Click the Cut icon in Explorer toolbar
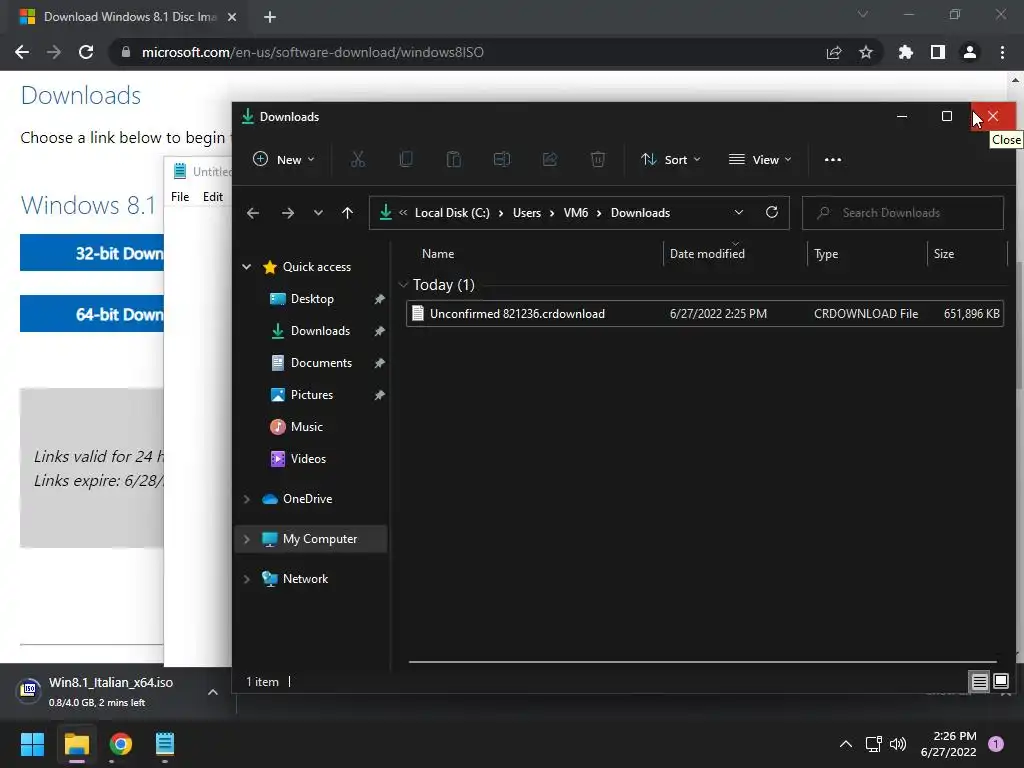 click(358, 159)
